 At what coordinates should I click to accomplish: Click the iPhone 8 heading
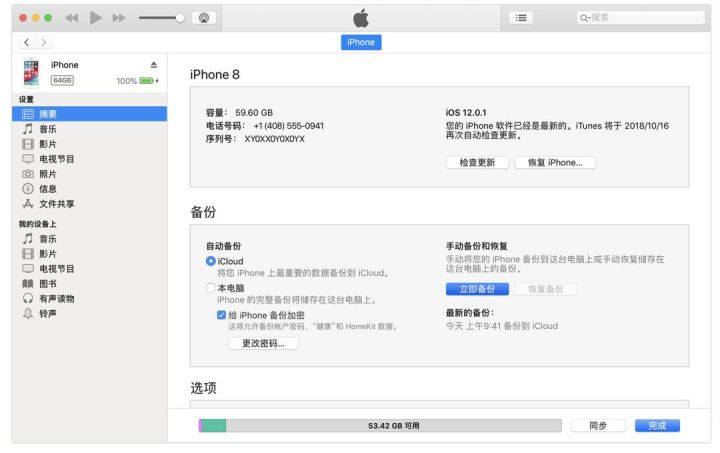(x=215, y=74)
